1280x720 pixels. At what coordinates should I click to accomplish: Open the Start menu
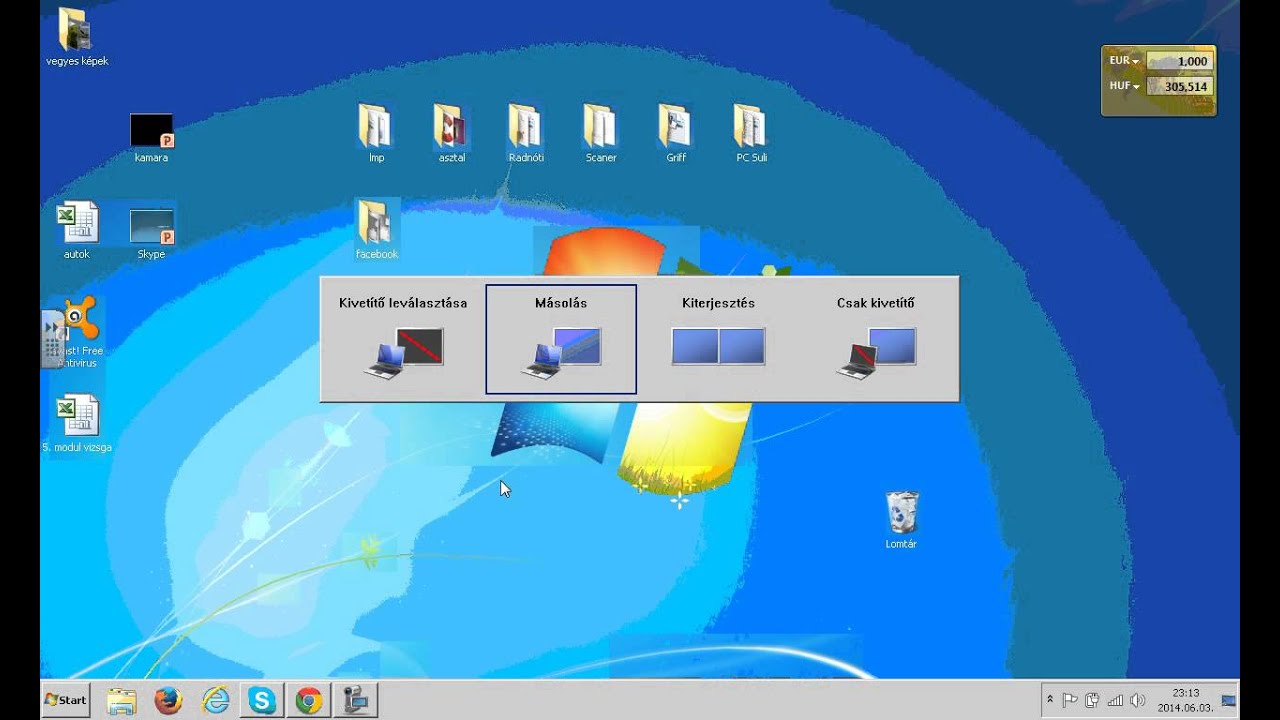coord(66,700)
